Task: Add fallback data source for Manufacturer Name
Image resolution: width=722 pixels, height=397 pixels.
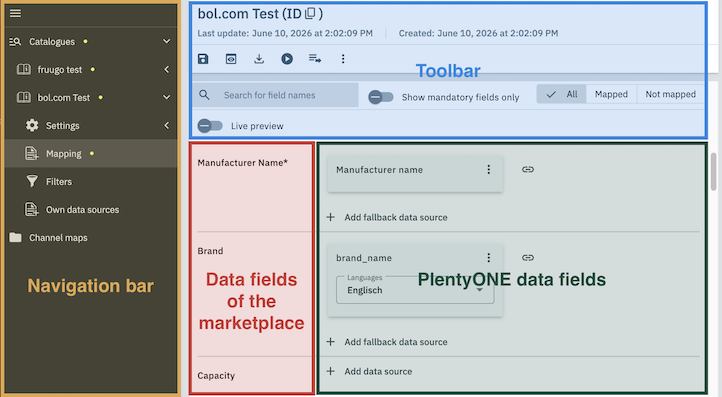Action: [x=387, y=217]
